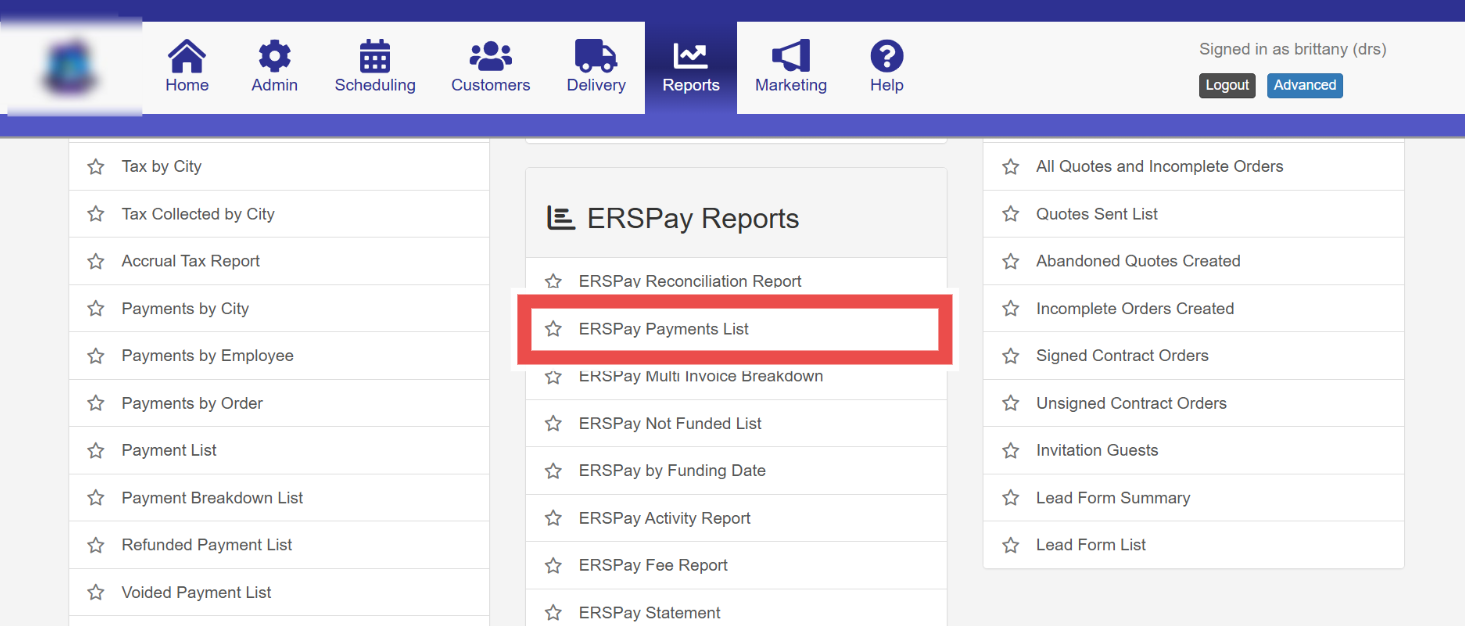
Task: Toggle the Payments by Order star
Action: (96, 404)
